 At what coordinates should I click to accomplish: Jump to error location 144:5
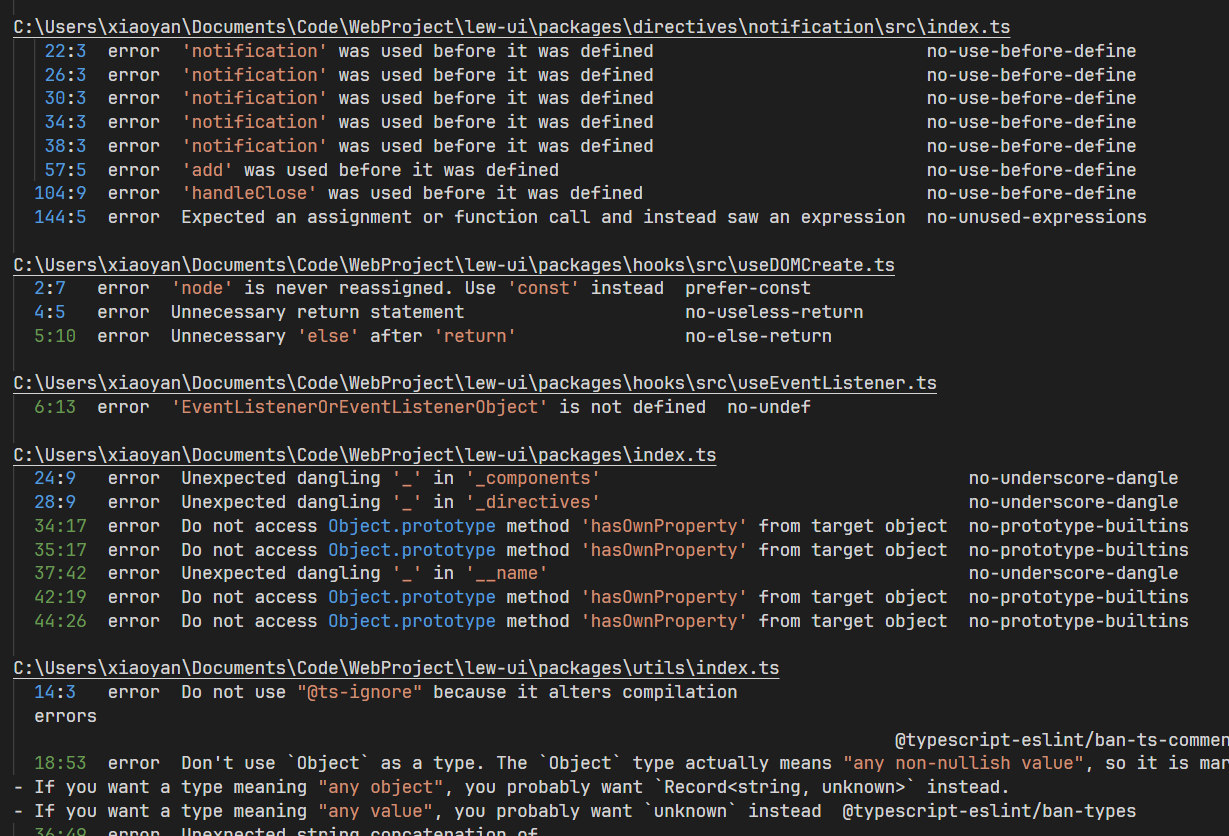pyautogui.click(x=60, y=217)
